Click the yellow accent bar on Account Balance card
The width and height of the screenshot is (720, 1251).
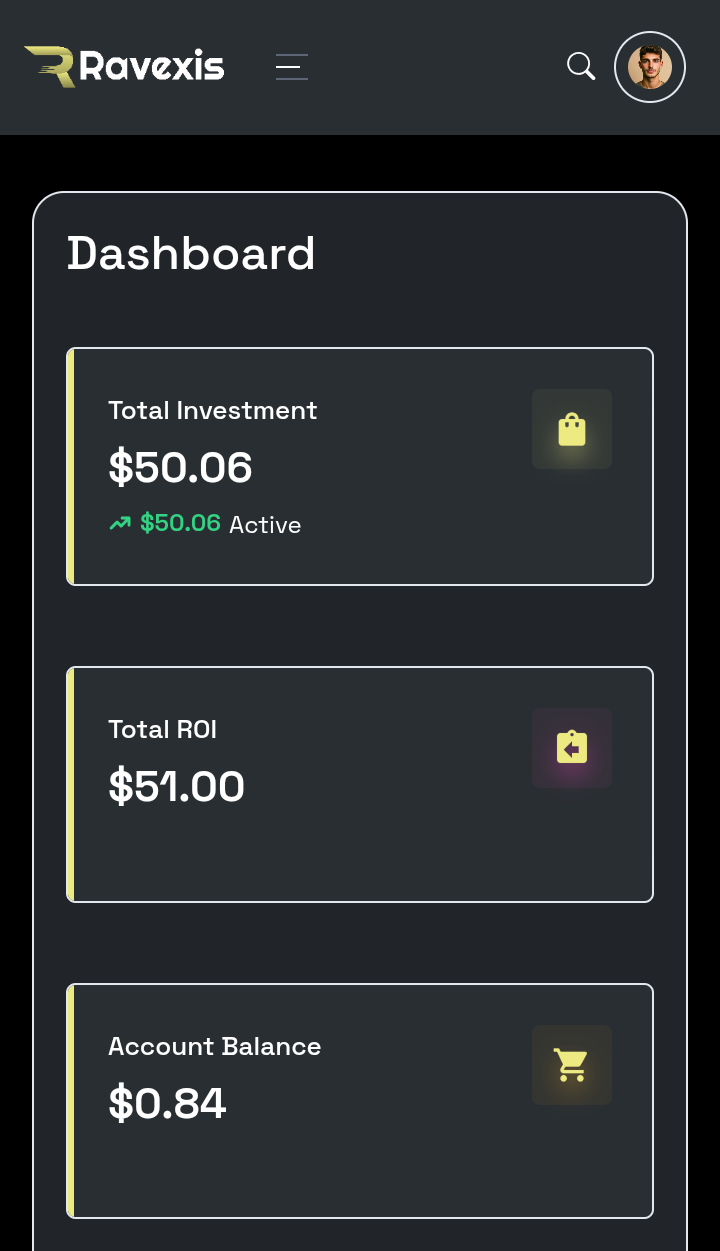click(x=70, y=1101)
